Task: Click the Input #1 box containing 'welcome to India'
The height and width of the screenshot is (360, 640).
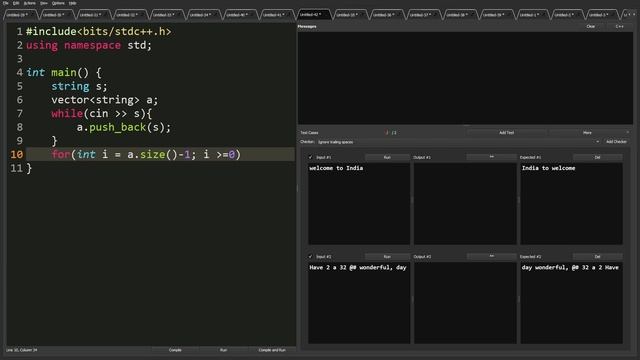Action: click(x=359, y=204)
